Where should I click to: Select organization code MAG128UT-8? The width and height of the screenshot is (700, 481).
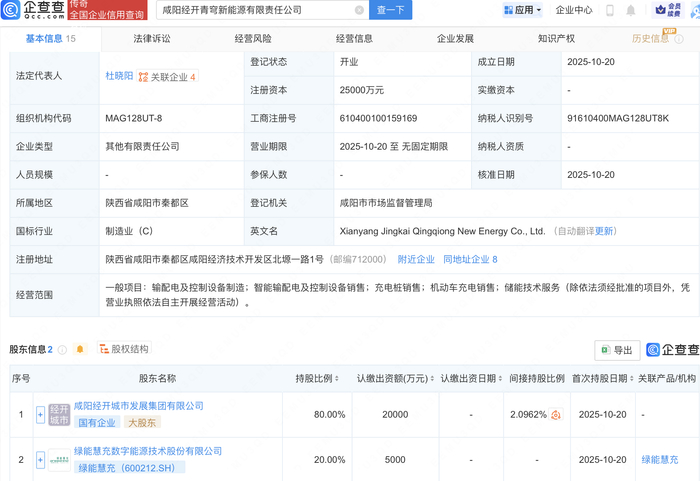133,118
